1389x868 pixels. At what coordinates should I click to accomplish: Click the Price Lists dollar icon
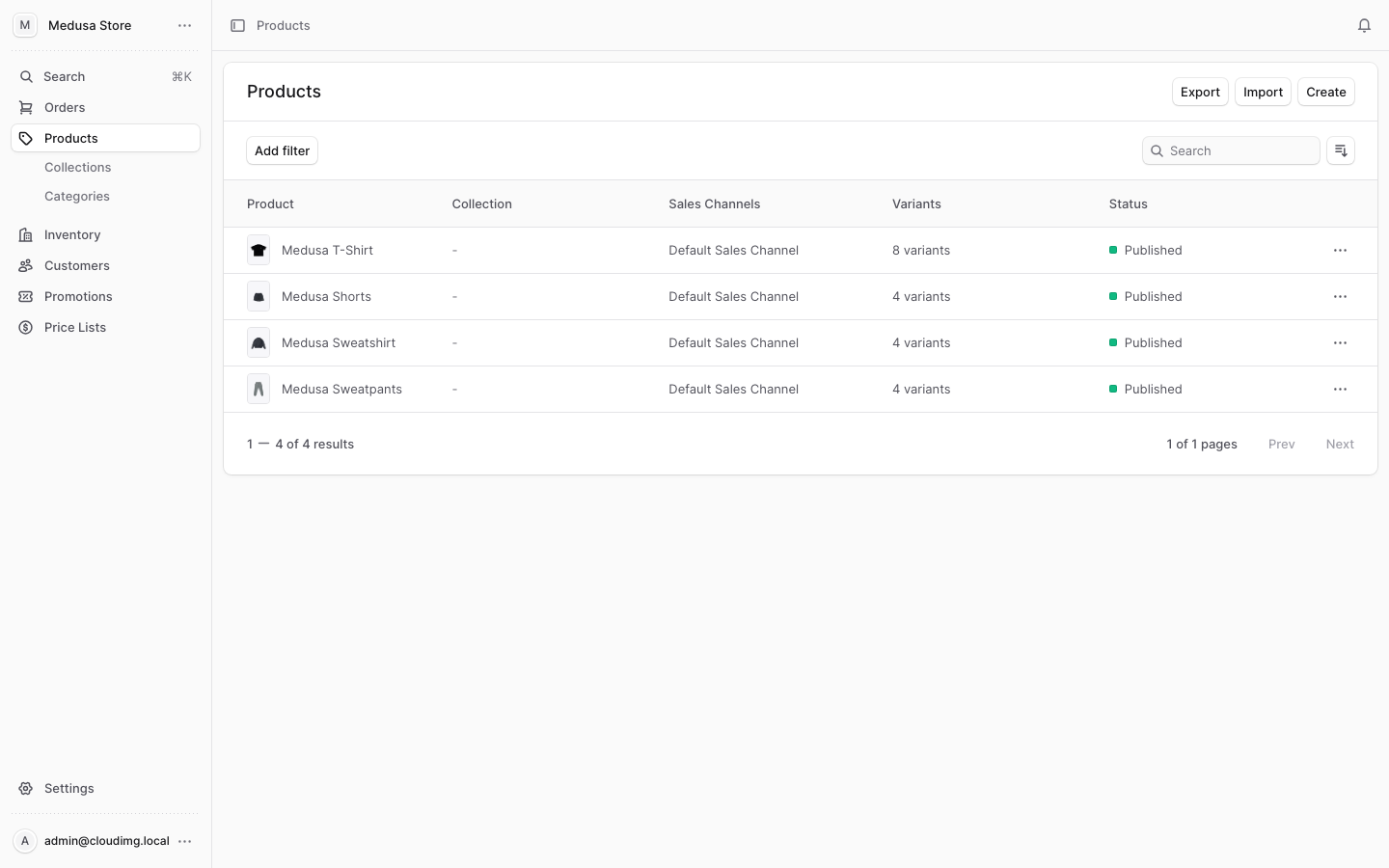click(26, 327)
